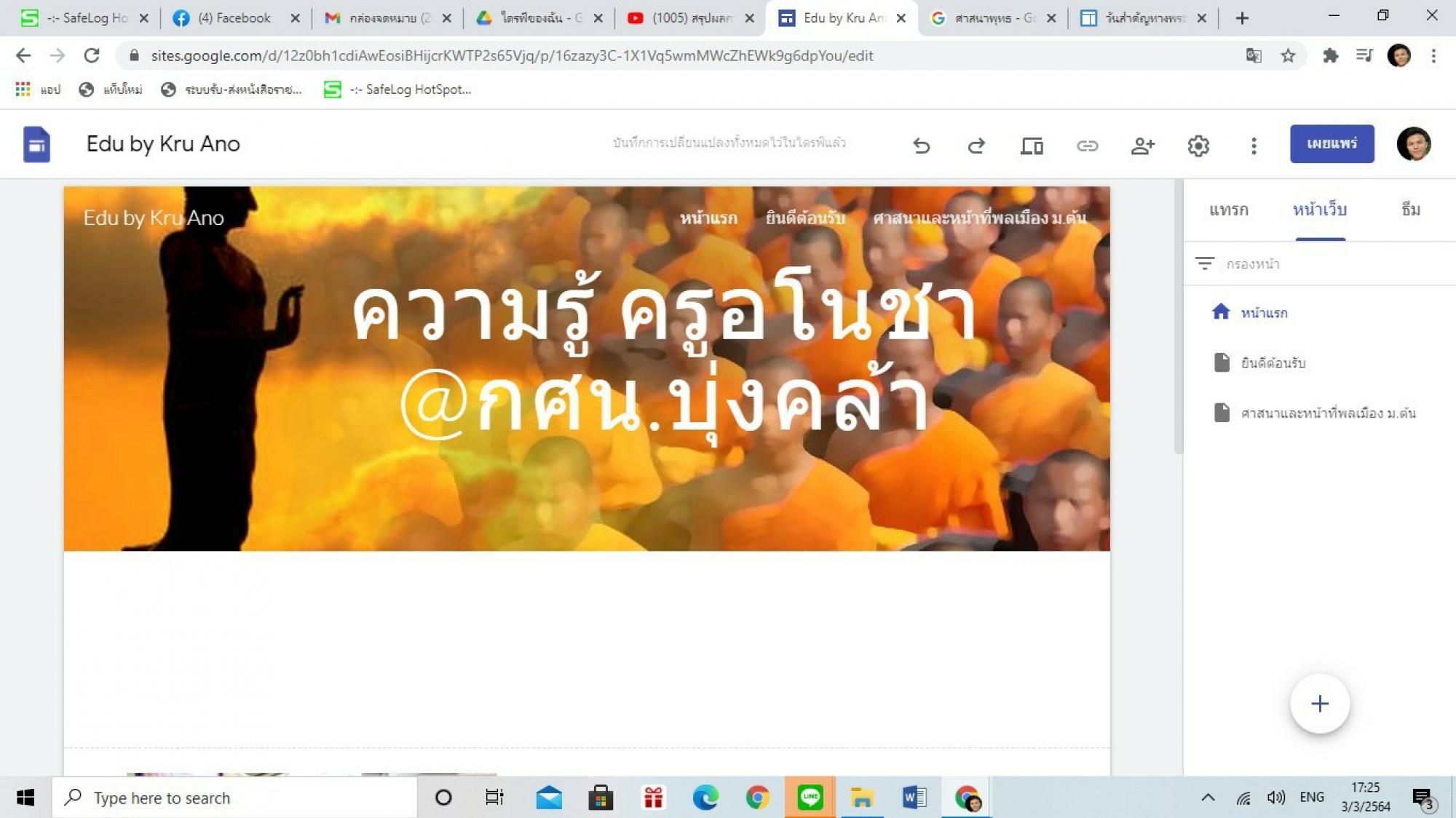
Task: Open the Google account avatar in Sites
Action: point(1414,143)
